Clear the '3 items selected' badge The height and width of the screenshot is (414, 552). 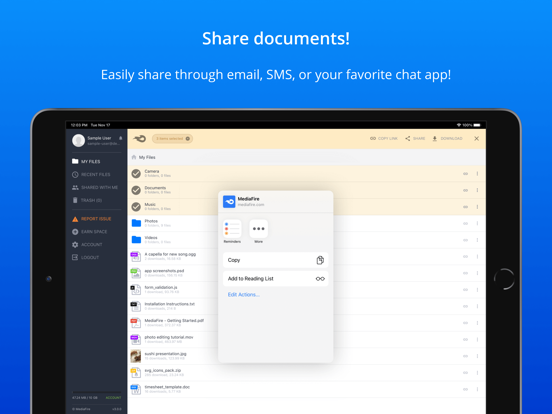point(188,138)
